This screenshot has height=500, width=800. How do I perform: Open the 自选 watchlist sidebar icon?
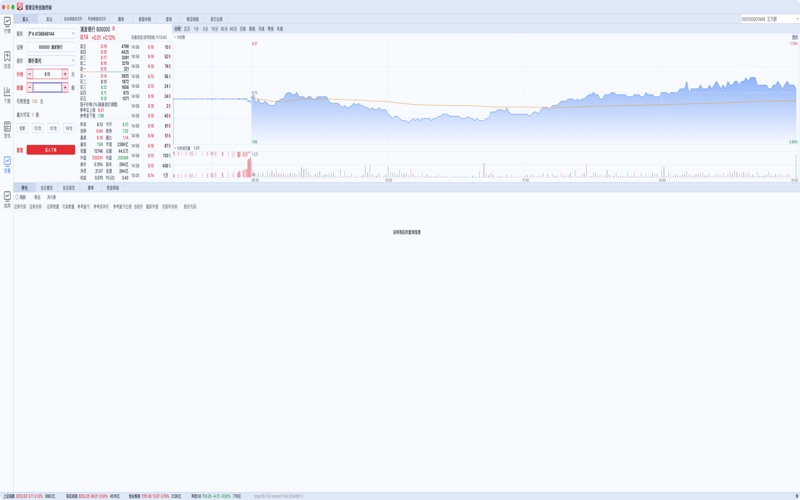click(7, 59)
